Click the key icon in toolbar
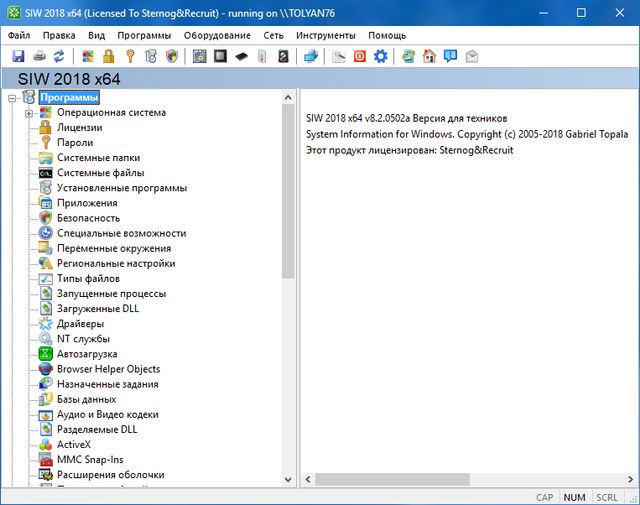The width and height of the screenshot is (640, 505). tap(130, 56)
